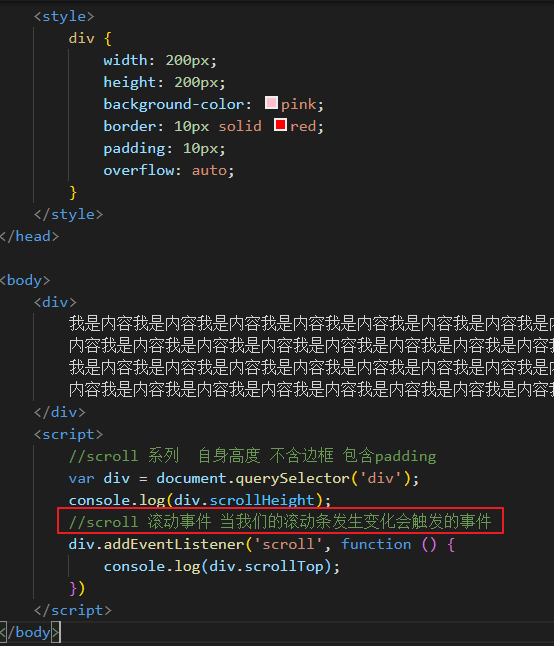
Task: Click the word 'solid' in border value
Action: coord(240,126)
